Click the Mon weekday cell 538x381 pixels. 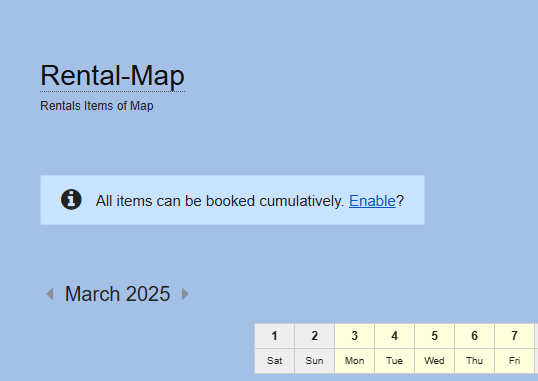354,361
